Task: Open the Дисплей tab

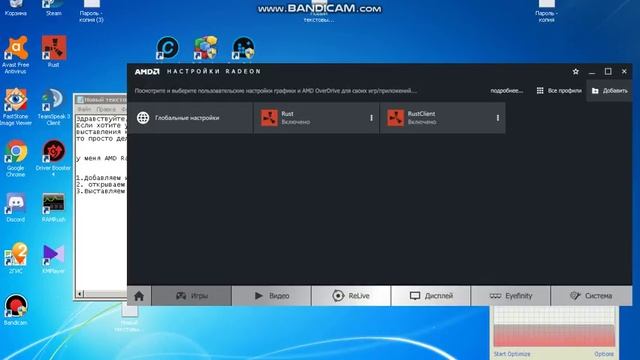Action: 431,296
